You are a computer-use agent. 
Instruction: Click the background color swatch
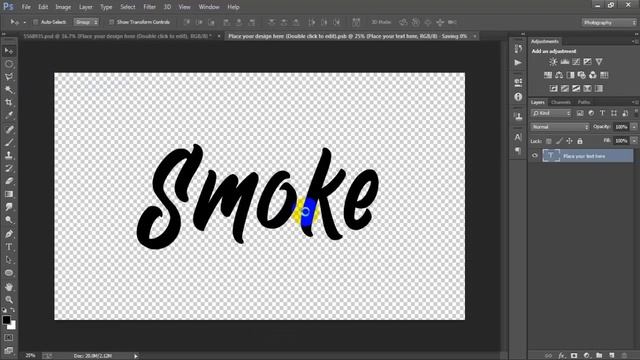tap(13, 326)
